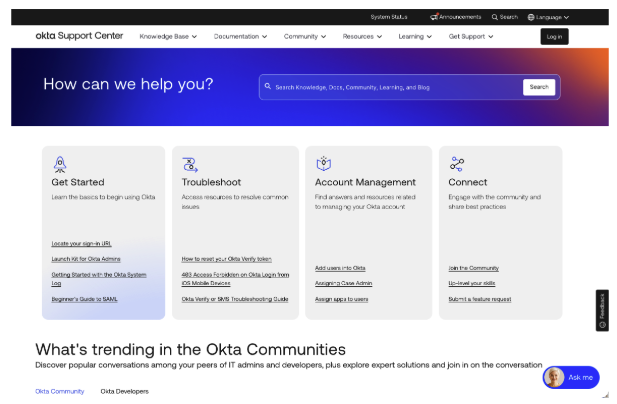Click the Language globe icon
The image size is (617, 404).
tap(531, 17)
